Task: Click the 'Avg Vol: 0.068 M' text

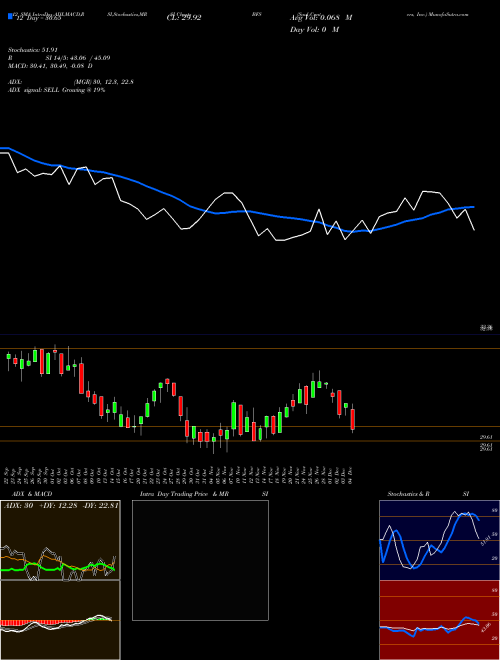Action: pos(321,18)
